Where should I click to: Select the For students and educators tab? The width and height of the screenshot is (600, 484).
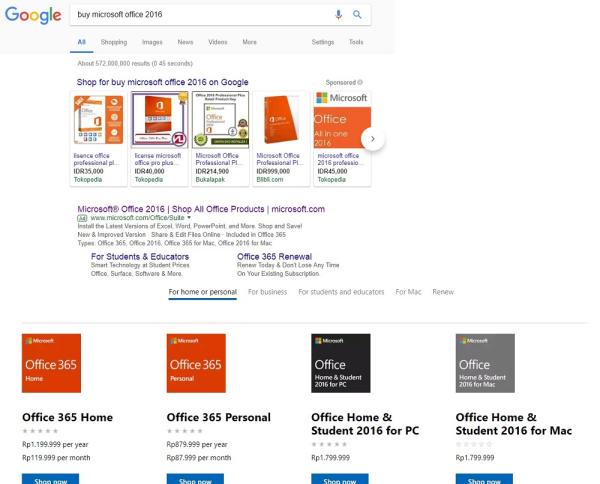coord(341,291)
